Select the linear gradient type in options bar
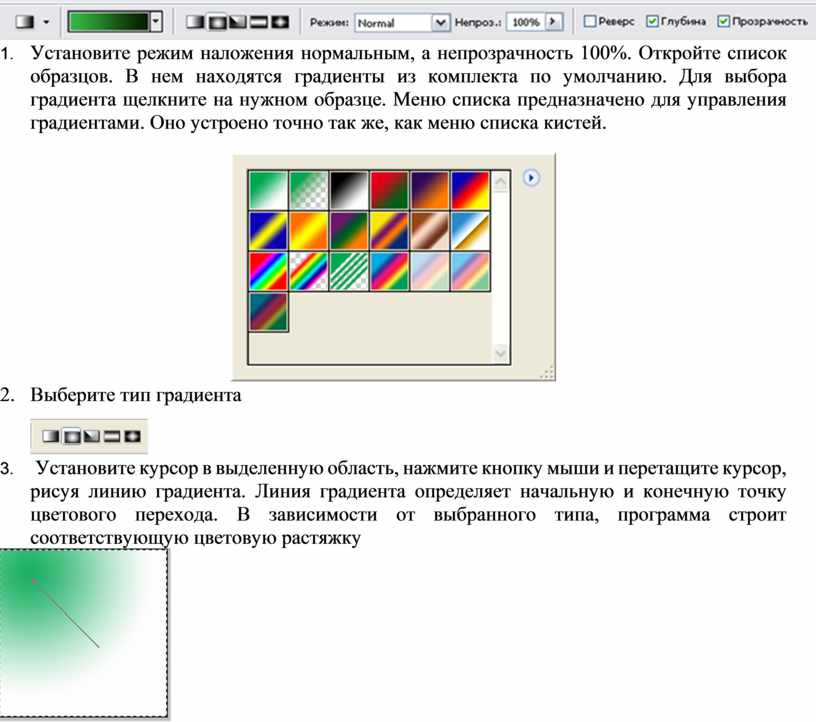This screenshot has height=722, width=816. click(196, 21)
